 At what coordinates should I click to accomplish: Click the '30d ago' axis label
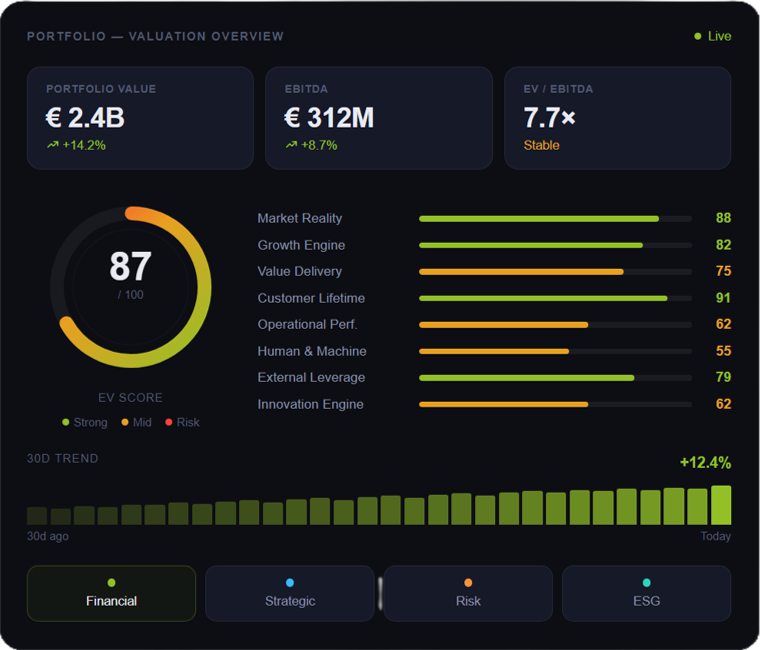point(48,536)
